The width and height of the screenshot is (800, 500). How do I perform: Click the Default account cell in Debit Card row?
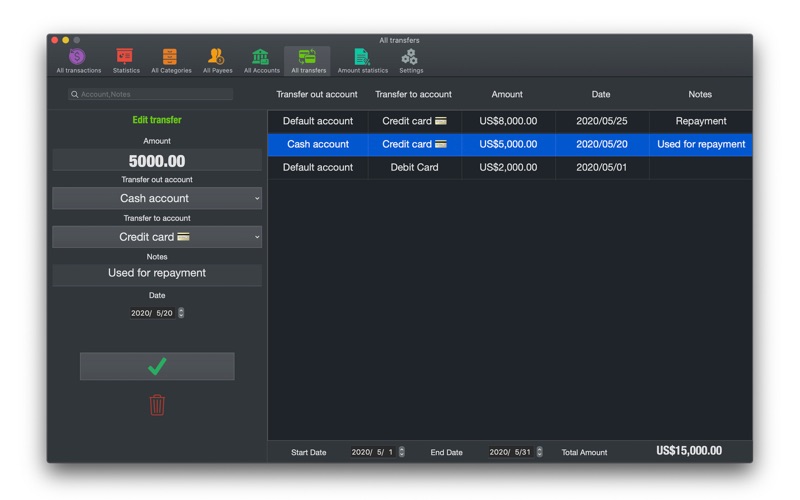tap(318, 167)
